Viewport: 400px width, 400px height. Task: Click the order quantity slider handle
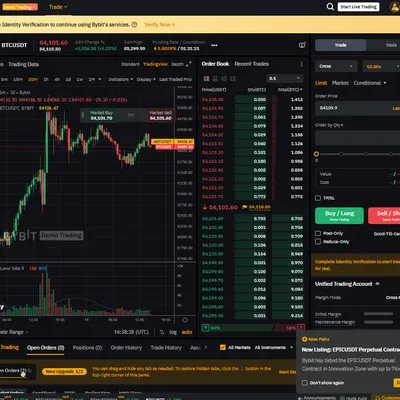(316, 154)
